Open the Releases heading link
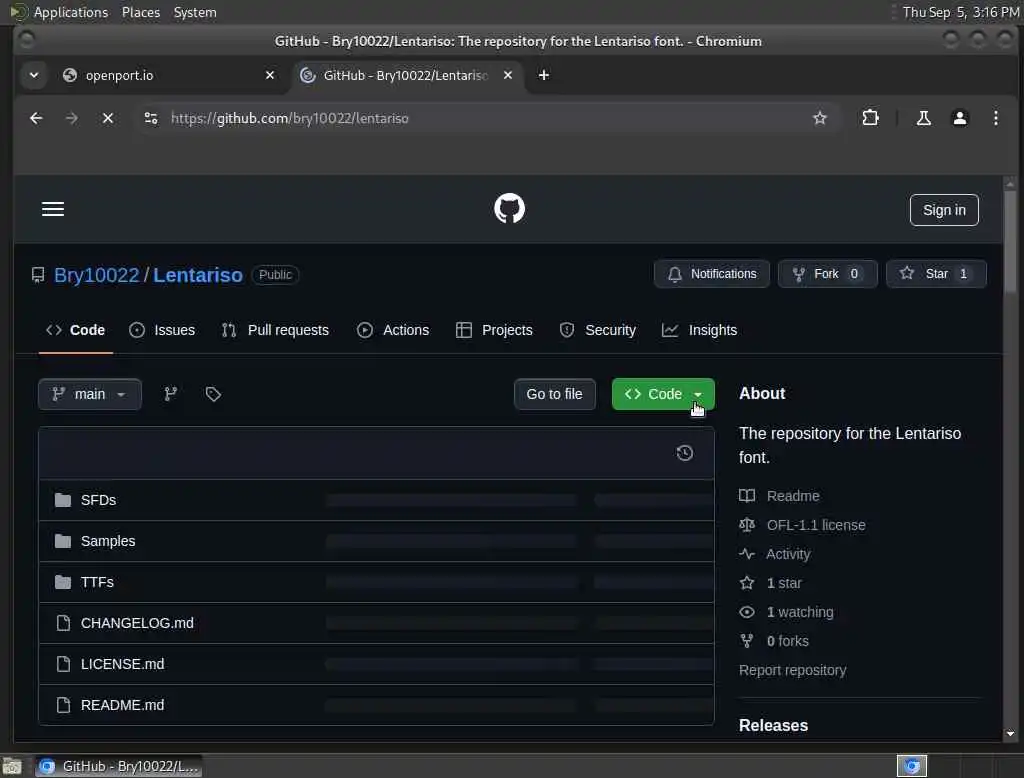The width and height of the screenshot is (1024, 778). tap(773, 725)
